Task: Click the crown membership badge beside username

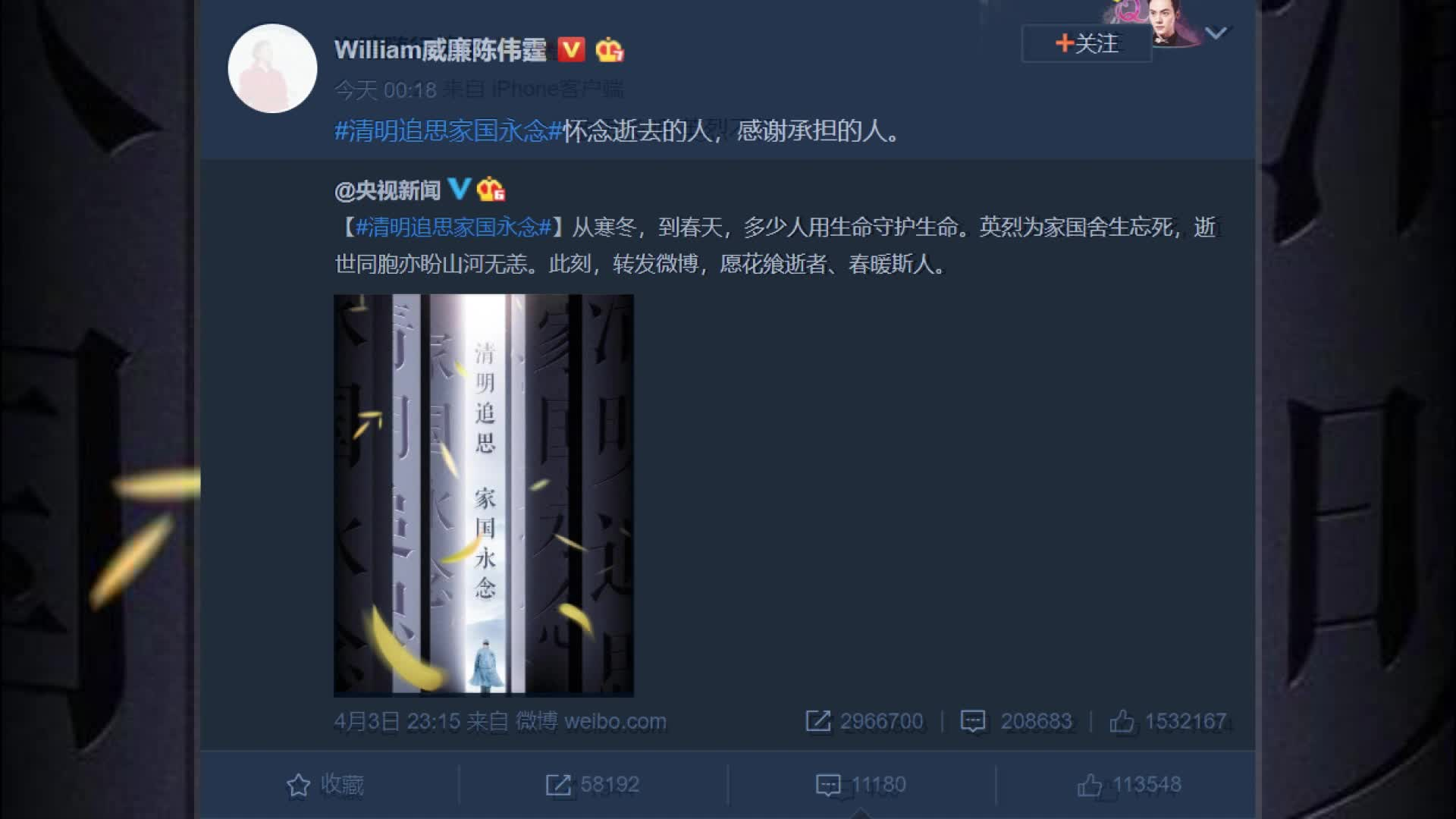Action: click(609, 50)
